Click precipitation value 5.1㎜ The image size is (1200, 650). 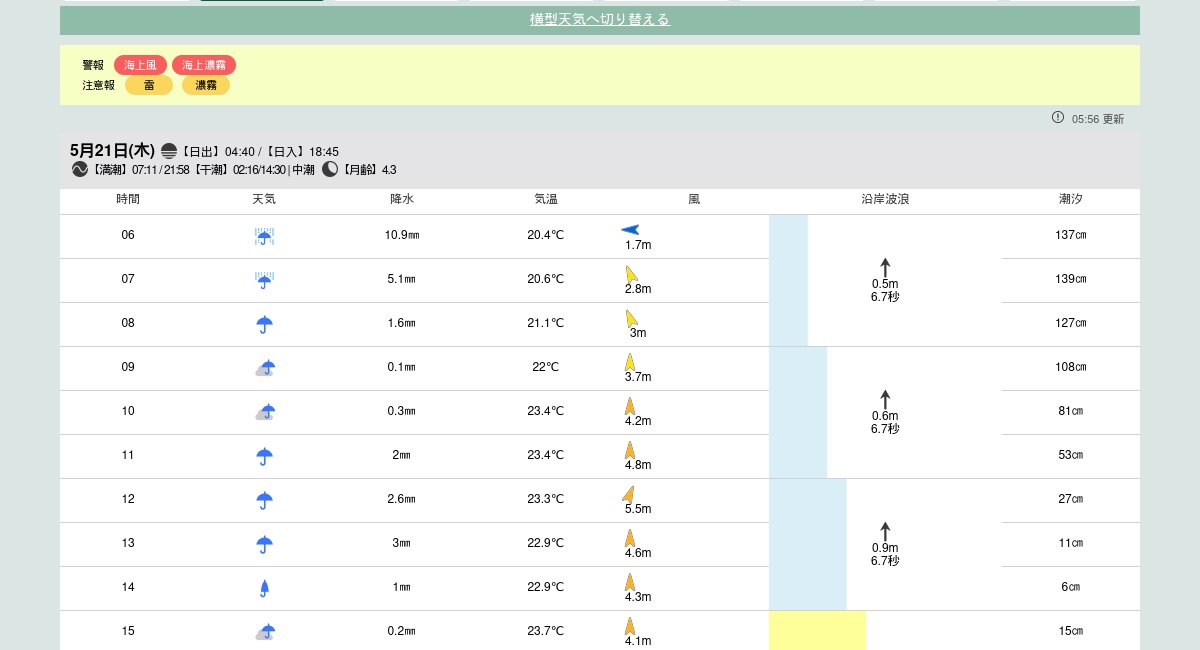402,279
